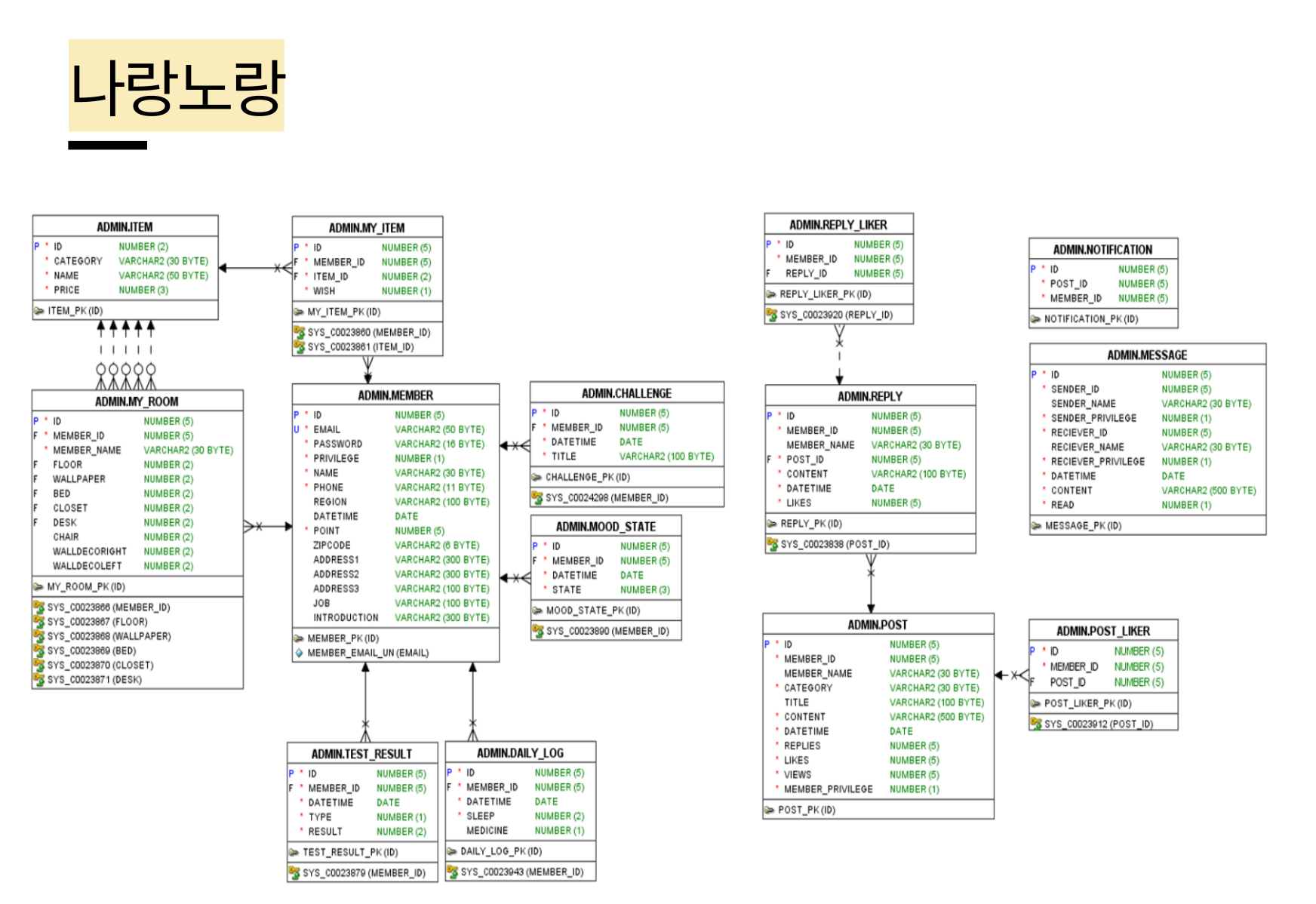Select the foreign key icon for SYS_C0023867 (FLOOR)

coord(38,622)
